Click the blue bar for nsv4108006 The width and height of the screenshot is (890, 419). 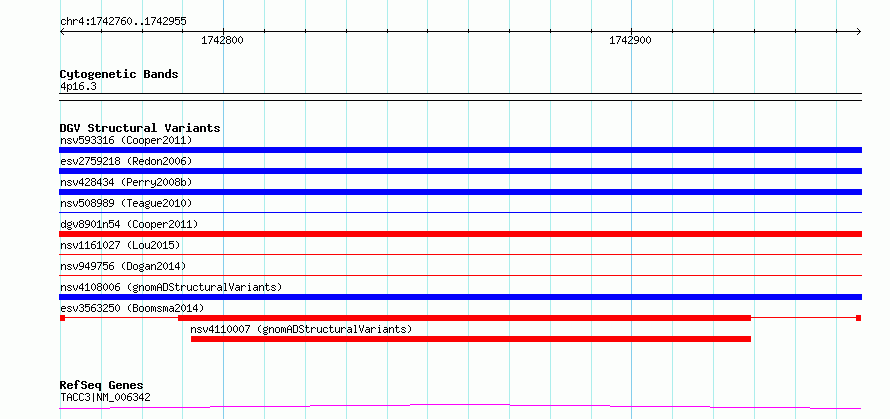460,297
